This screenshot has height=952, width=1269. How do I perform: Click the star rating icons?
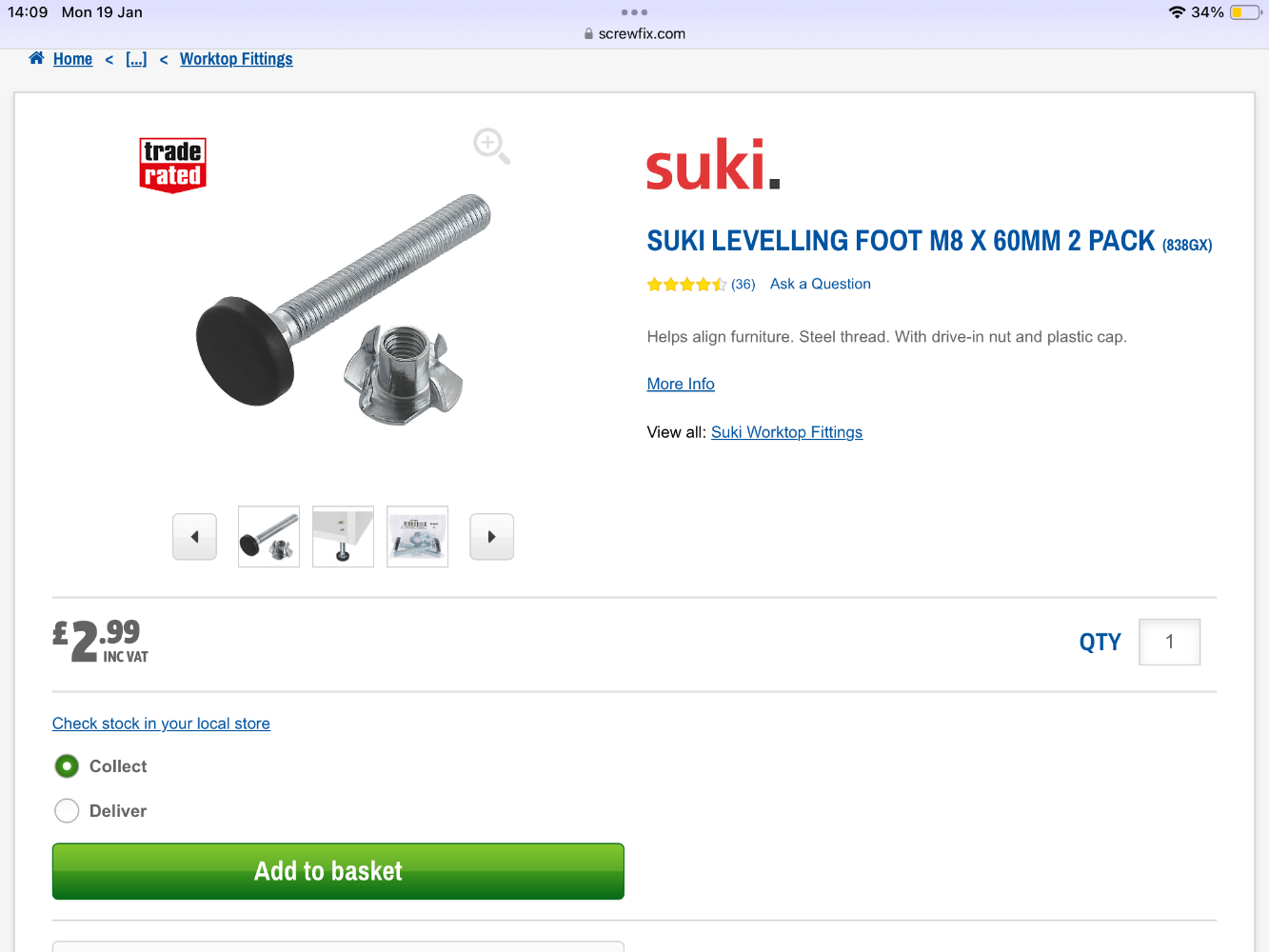[686, 284]
